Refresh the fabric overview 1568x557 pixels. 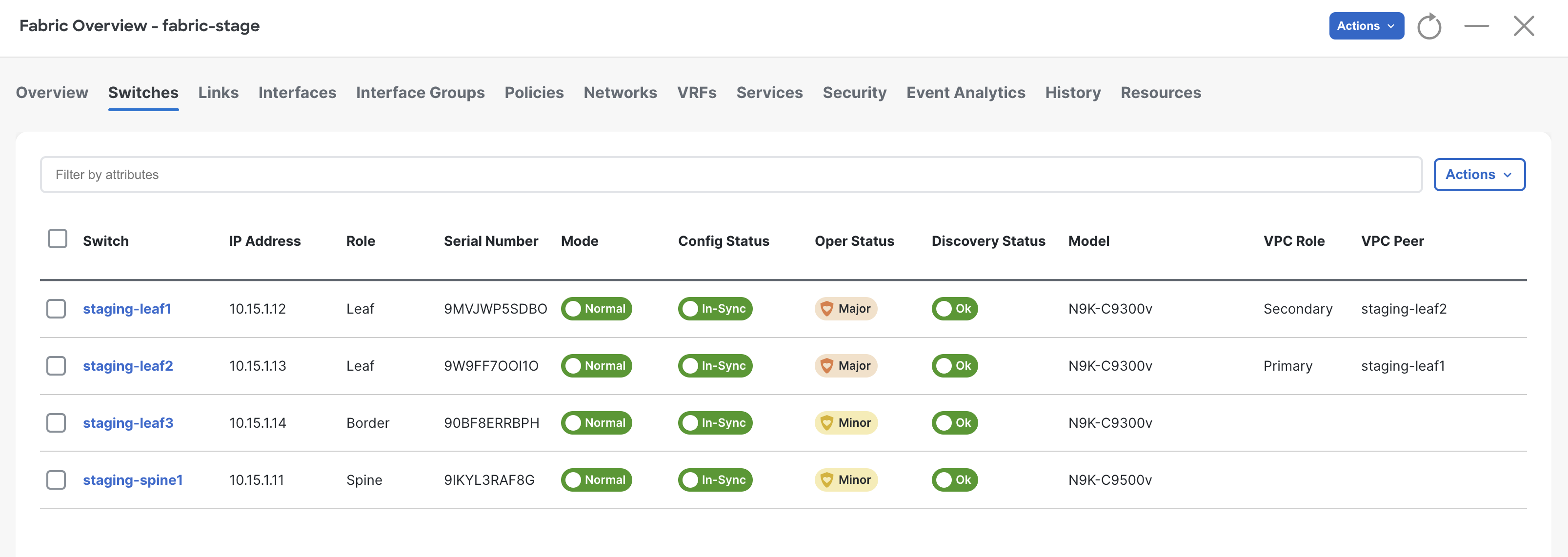tap(1428, 26)
